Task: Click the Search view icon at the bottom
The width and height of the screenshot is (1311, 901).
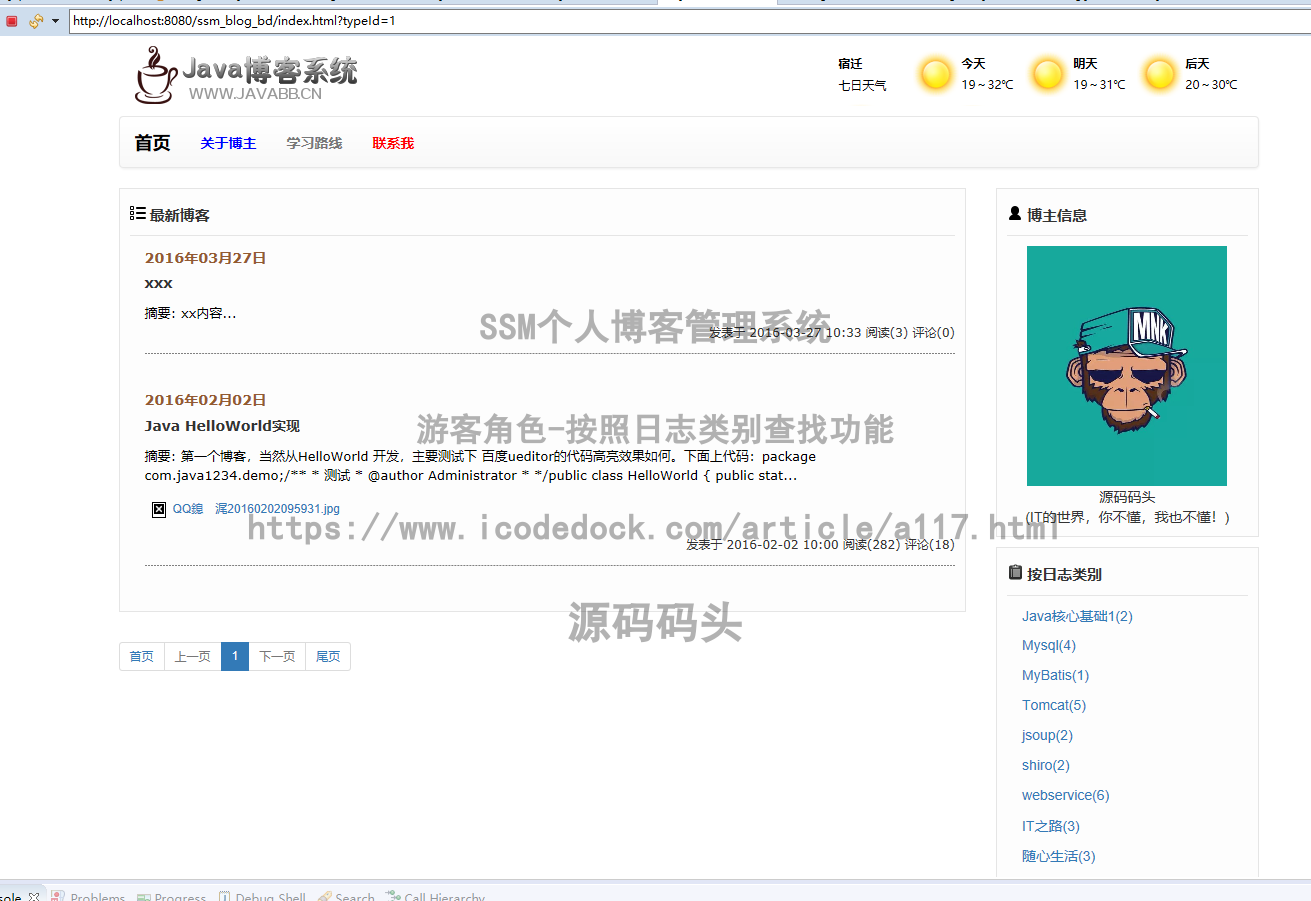Action: coord(324,896)
